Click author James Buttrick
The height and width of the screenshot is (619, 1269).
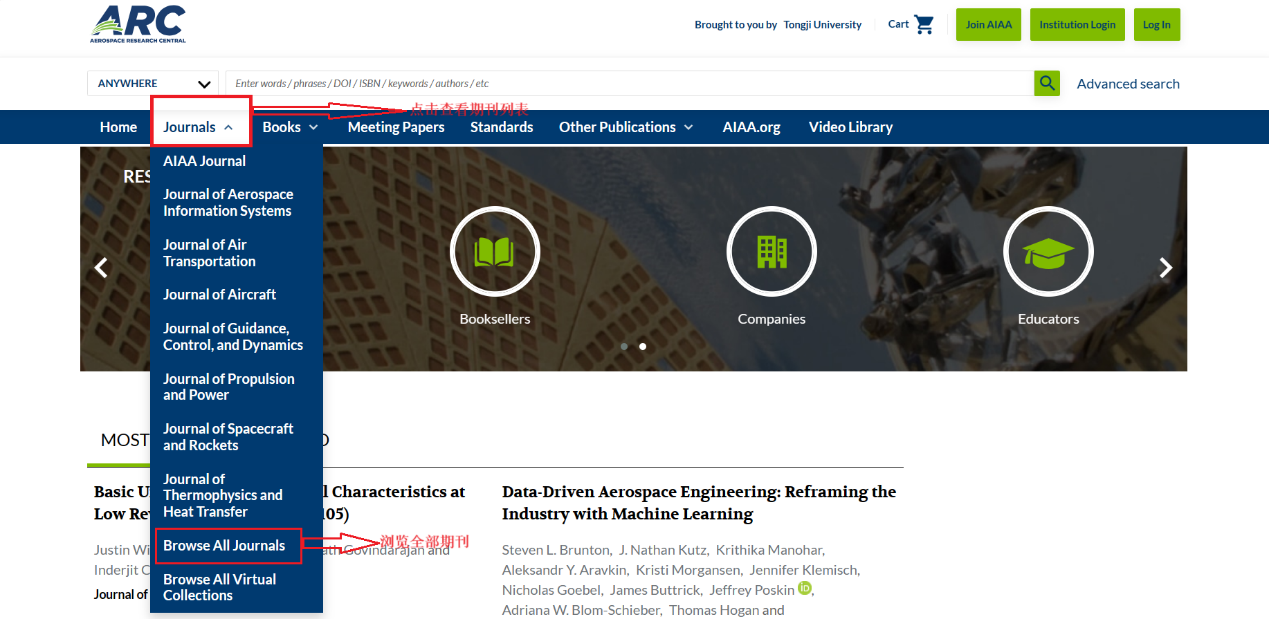[x=655, y=590]
